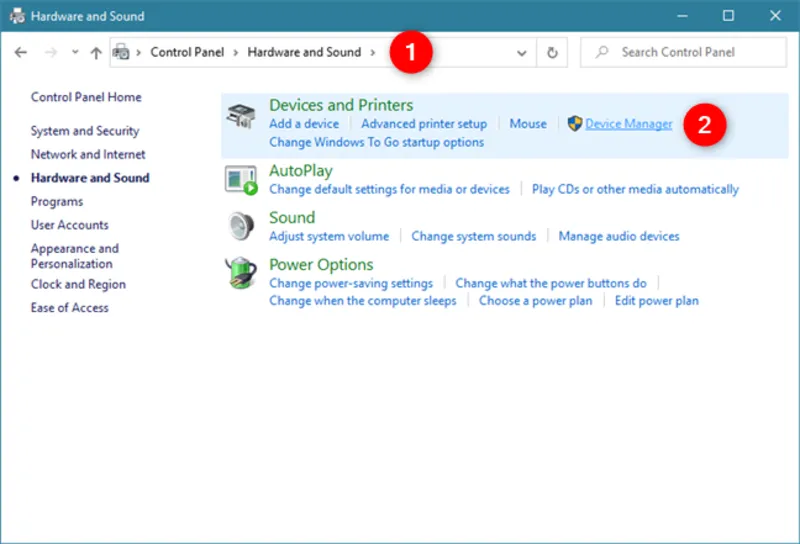Expand chevron after address bar icon
The image size is (800, 544).
[x=138, y=53]
